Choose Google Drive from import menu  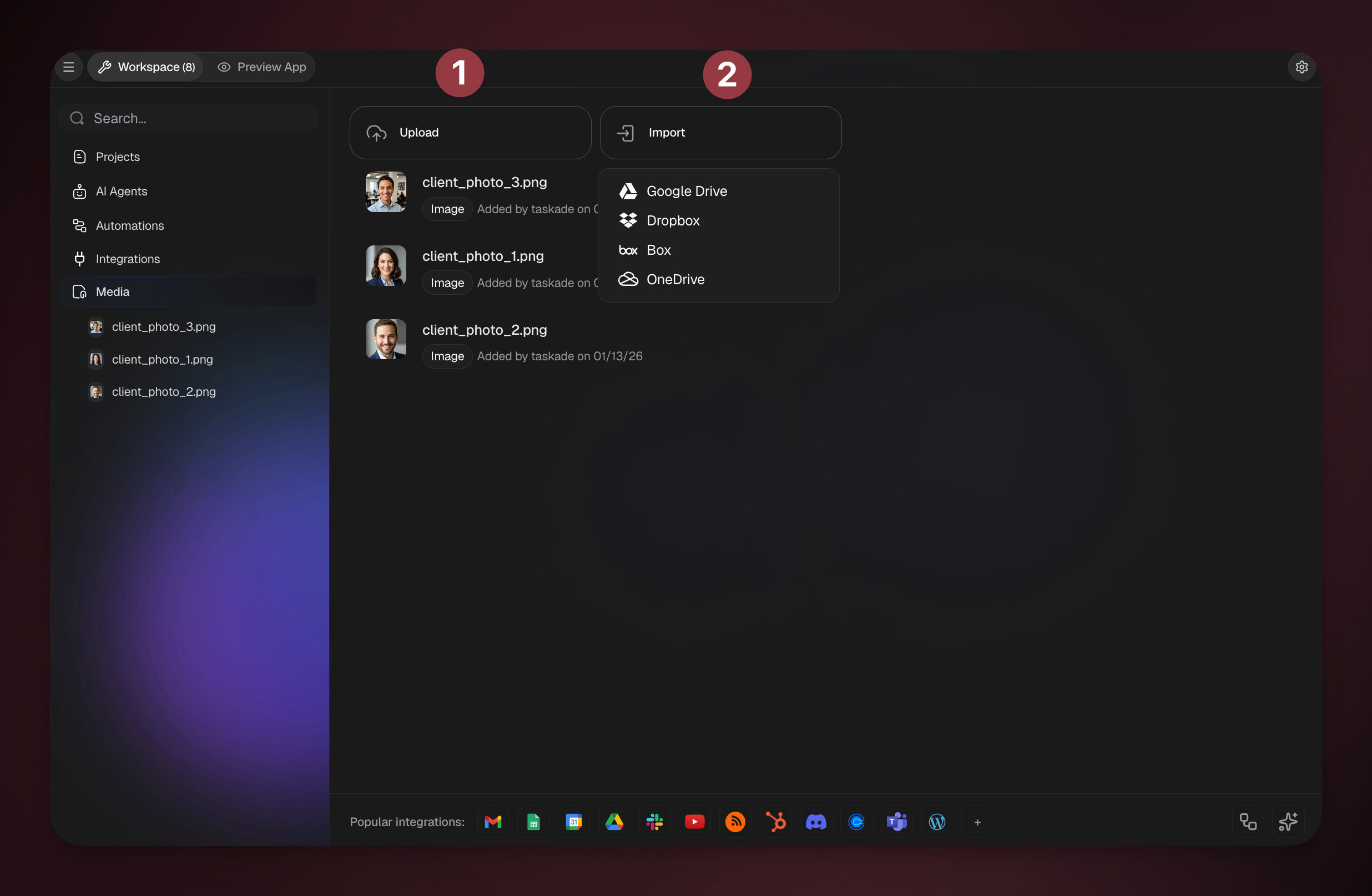[x=686, y=191]
